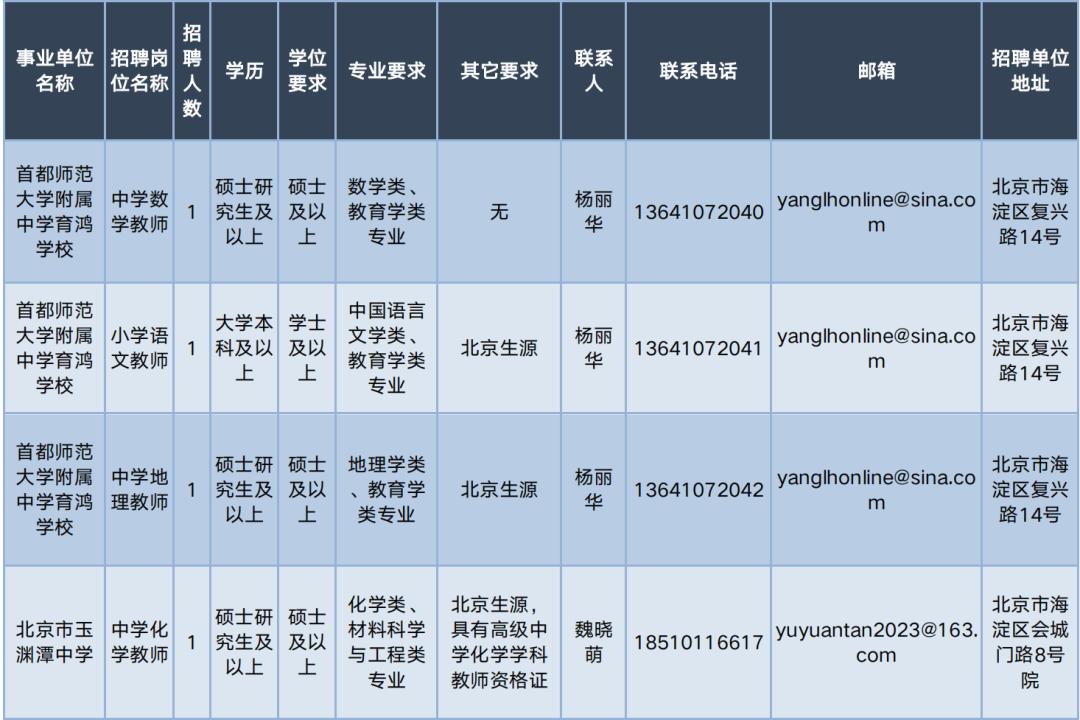Click the 事业单位名称 column header
Image resolution: width=1080 pixels, height=720 pixels.
[x=54, y=71]
